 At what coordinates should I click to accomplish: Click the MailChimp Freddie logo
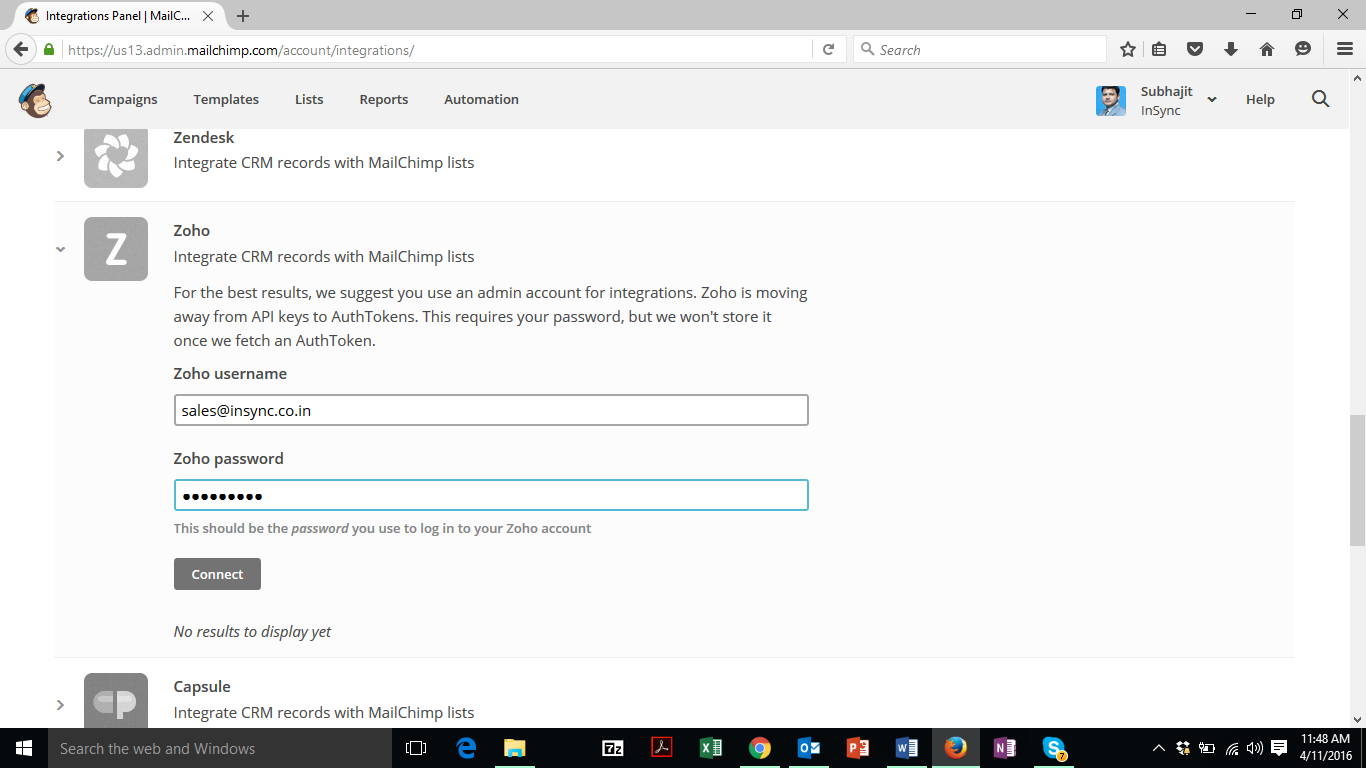click(35, 100)
